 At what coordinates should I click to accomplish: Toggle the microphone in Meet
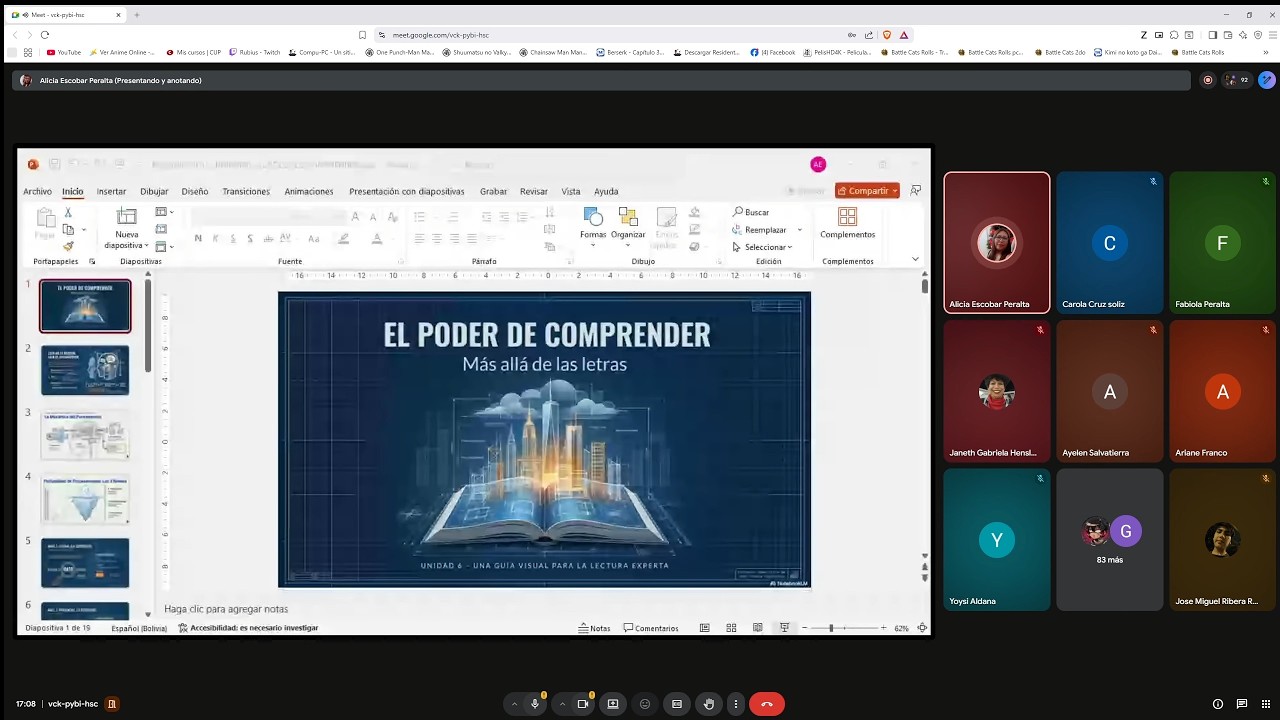(x=535, y=704)
